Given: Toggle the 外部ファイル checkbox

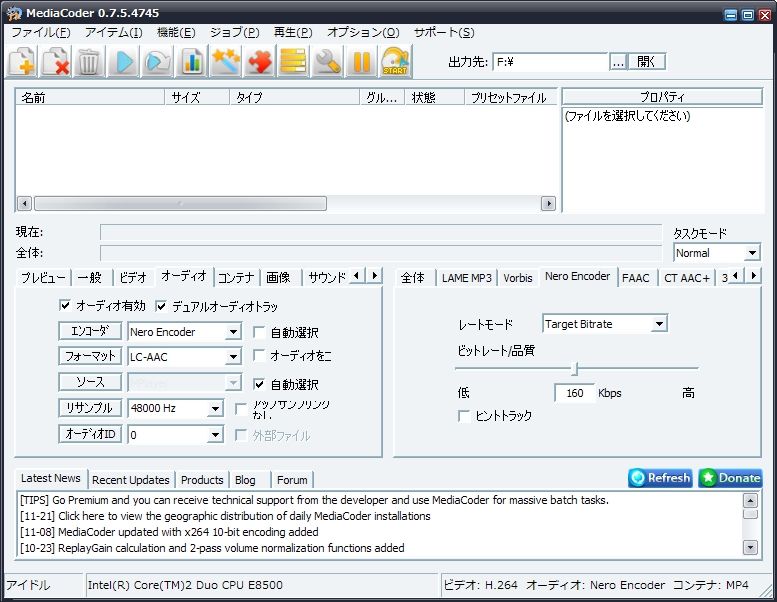Looking at the screenshot, I should (x=241, y=435).
